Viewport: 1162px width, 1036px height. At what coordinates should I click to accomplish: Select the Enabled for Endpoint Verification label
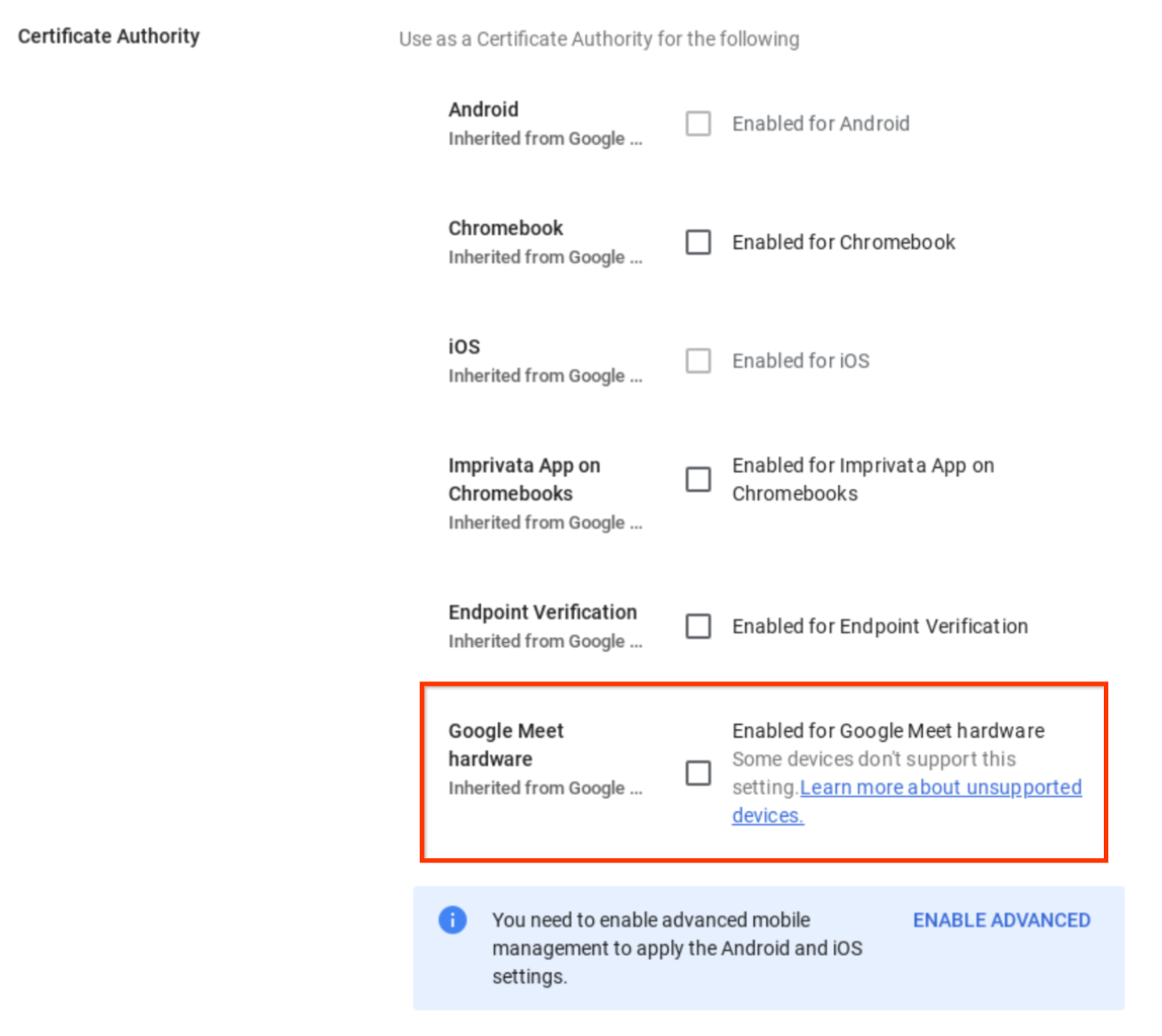(x=880, y=627)
